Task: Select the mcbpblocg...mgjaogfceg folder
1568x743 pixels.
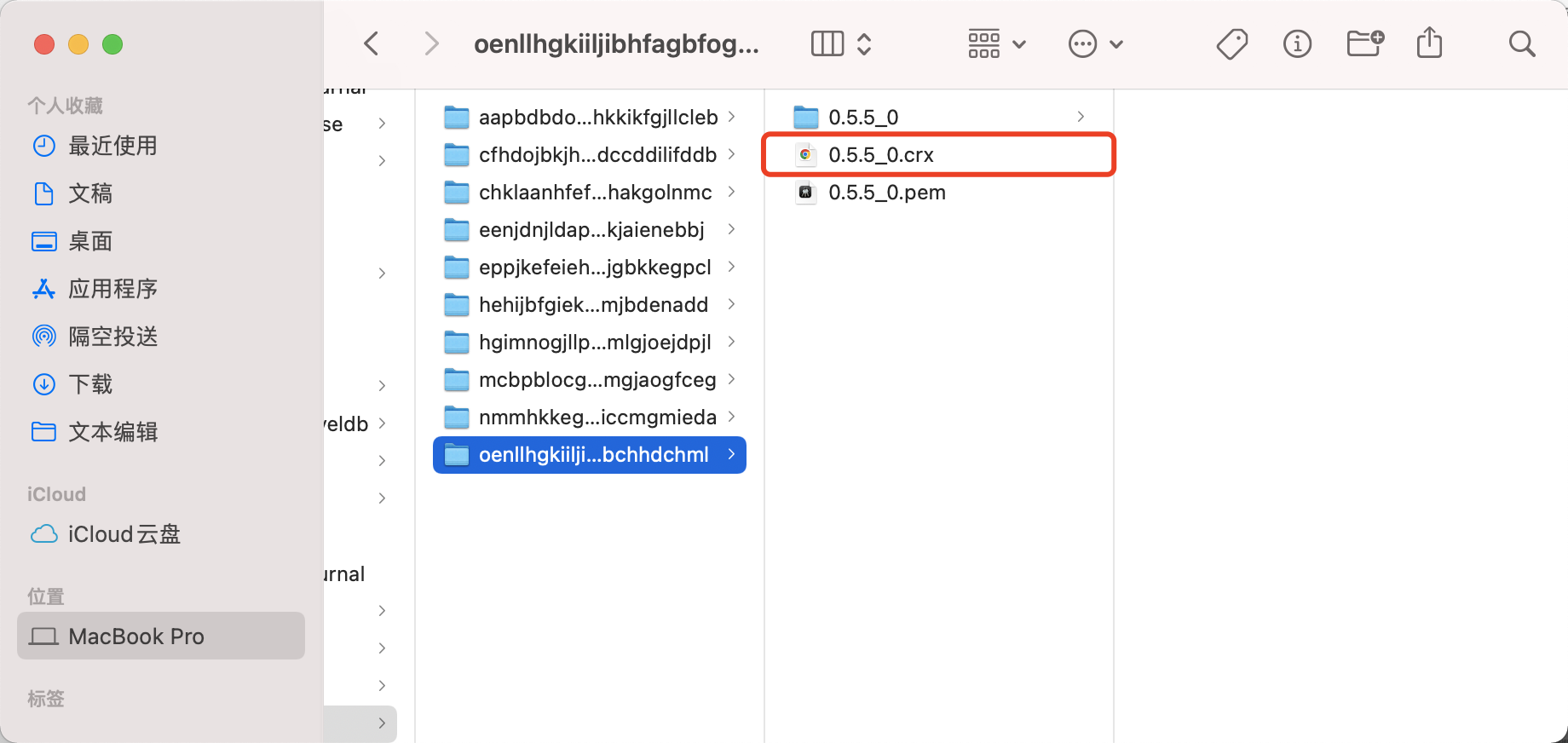Action: coord(597,380)
